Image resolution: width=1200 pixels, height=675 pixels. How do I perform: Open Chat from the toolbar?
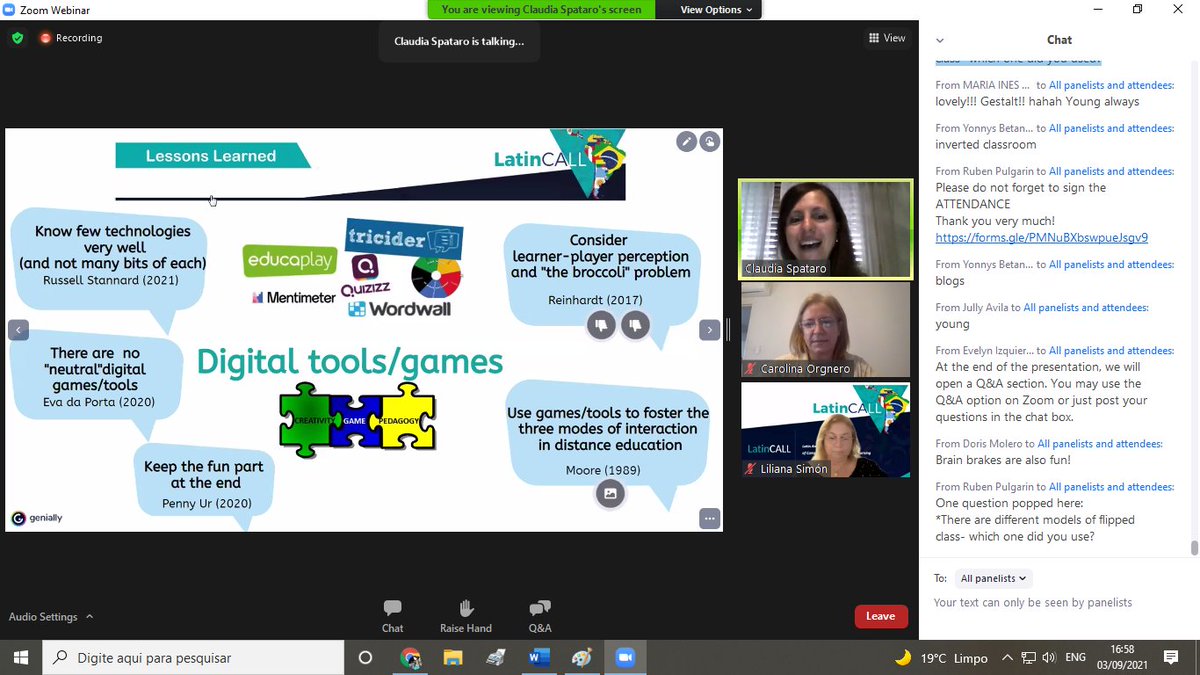392,616
